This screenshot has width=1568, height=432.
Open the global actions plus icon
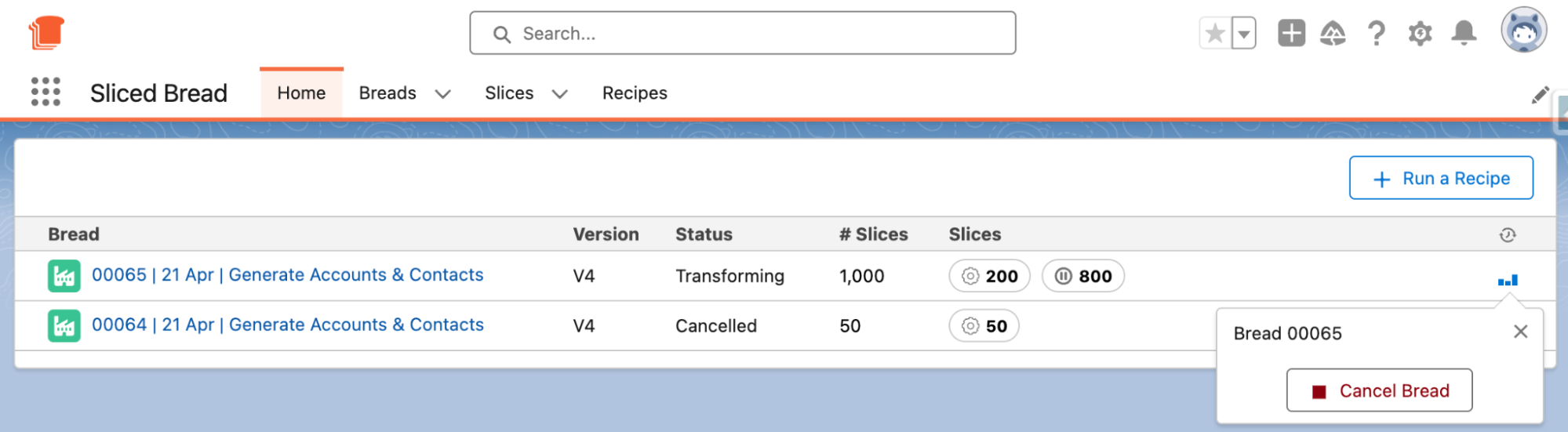(1291, 34)
